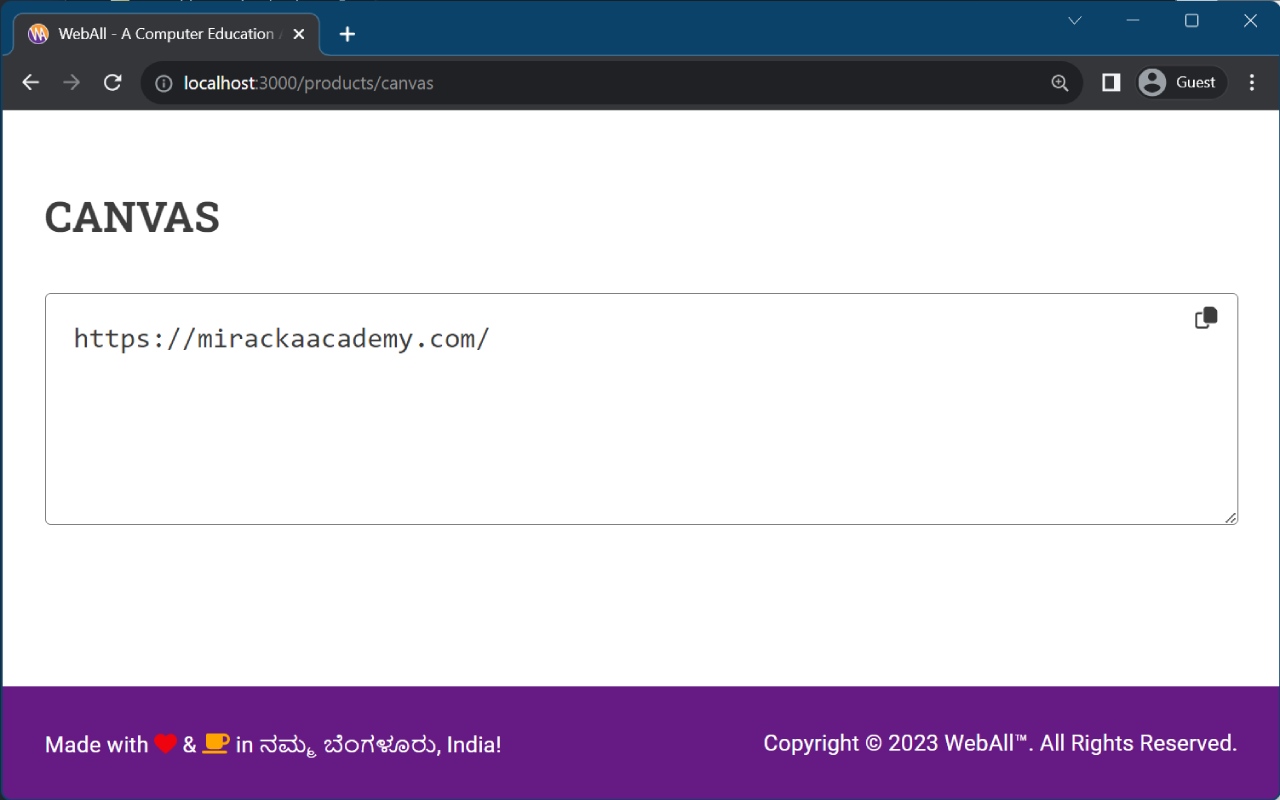
Task: Click the CANVAS page heading
Action: pos(132,217)
